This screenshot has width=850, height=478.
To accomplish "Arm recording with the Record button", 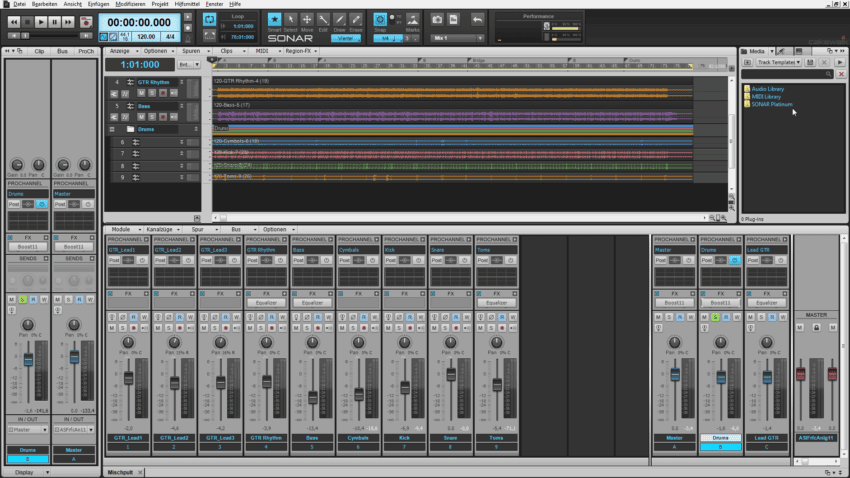I will 86,22.
